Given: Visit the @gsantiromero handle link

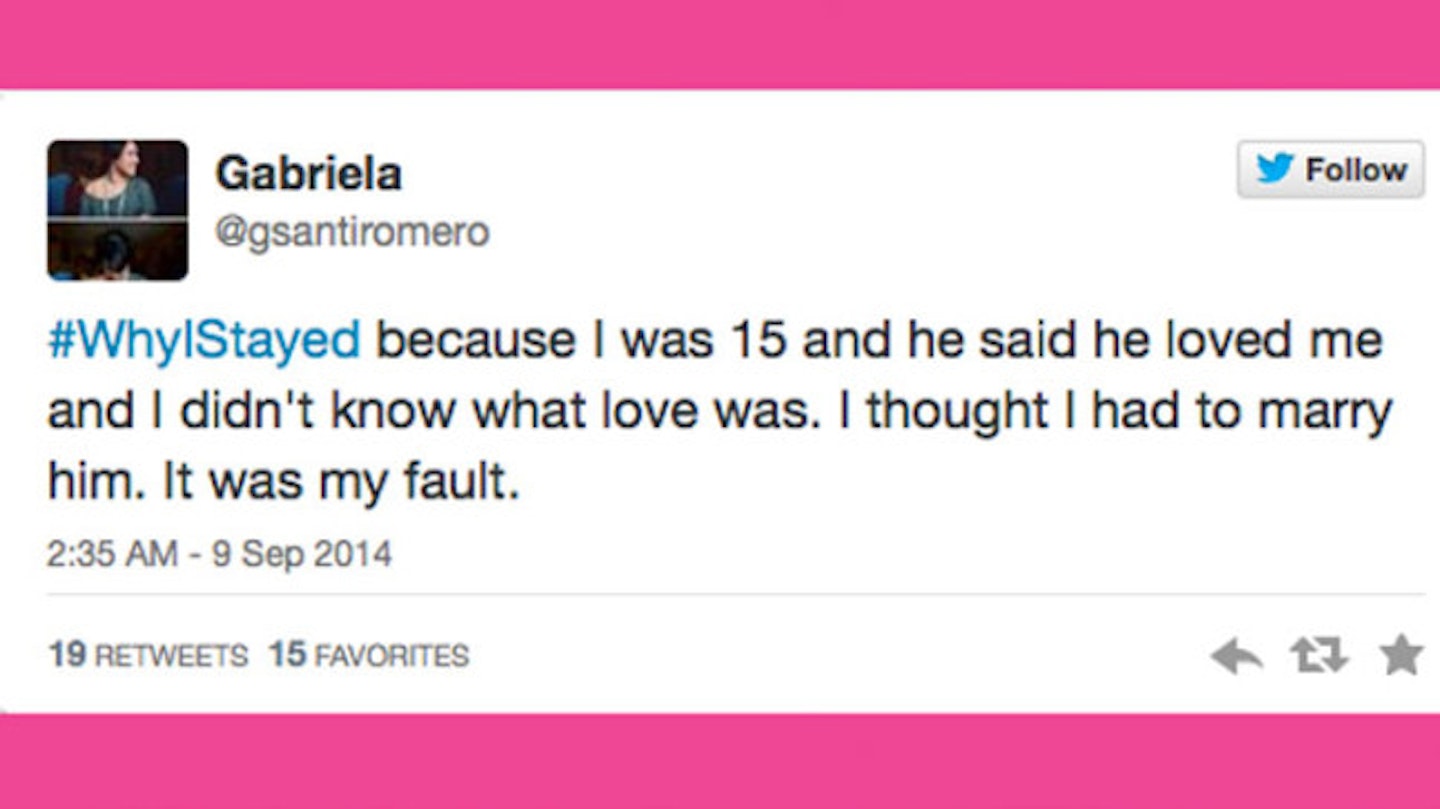Looking at the screenshot, I should pos(352,232).
